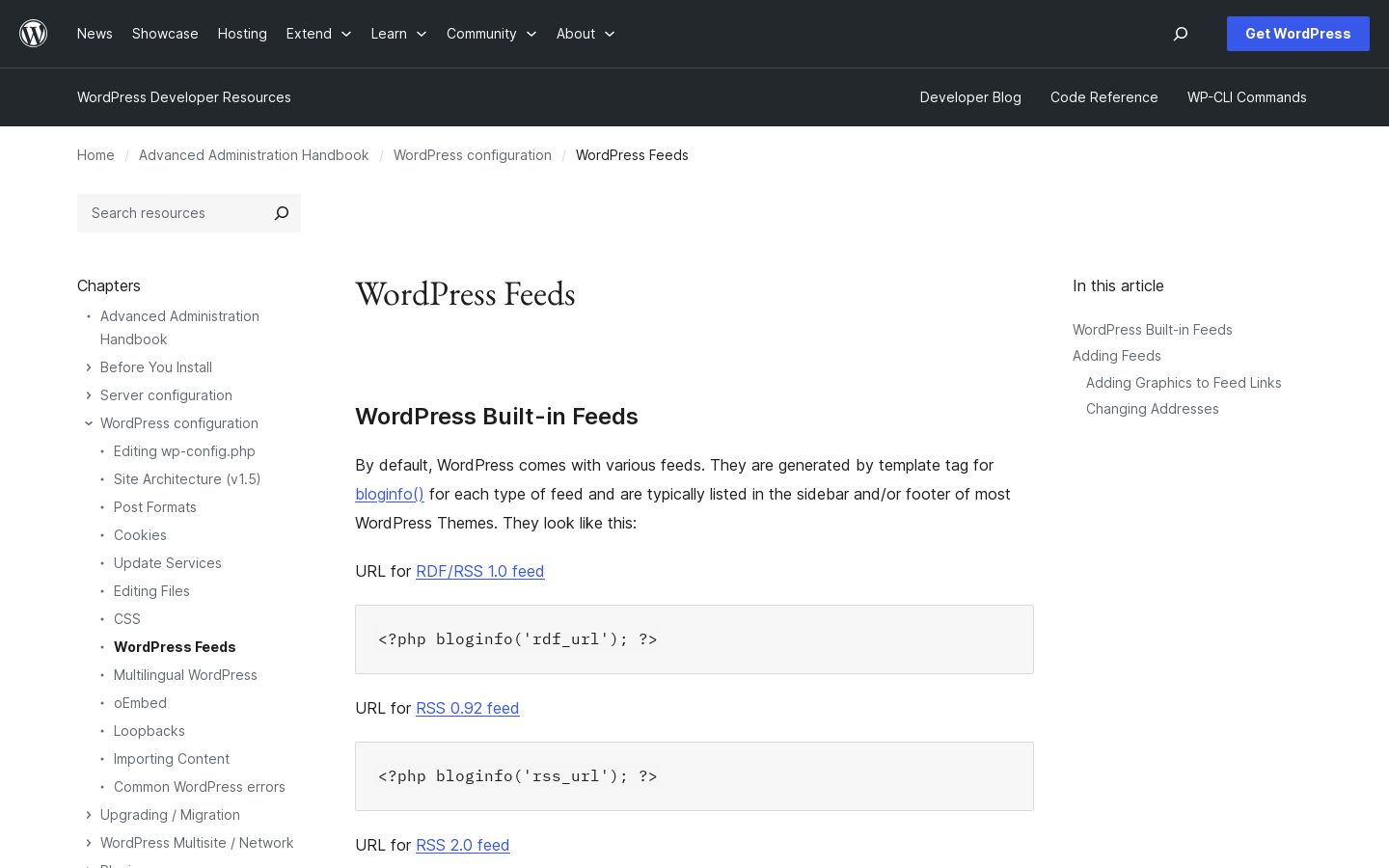Open the About menu
The width and height of the screenshot is (1389, 868).
coord(586,34)
